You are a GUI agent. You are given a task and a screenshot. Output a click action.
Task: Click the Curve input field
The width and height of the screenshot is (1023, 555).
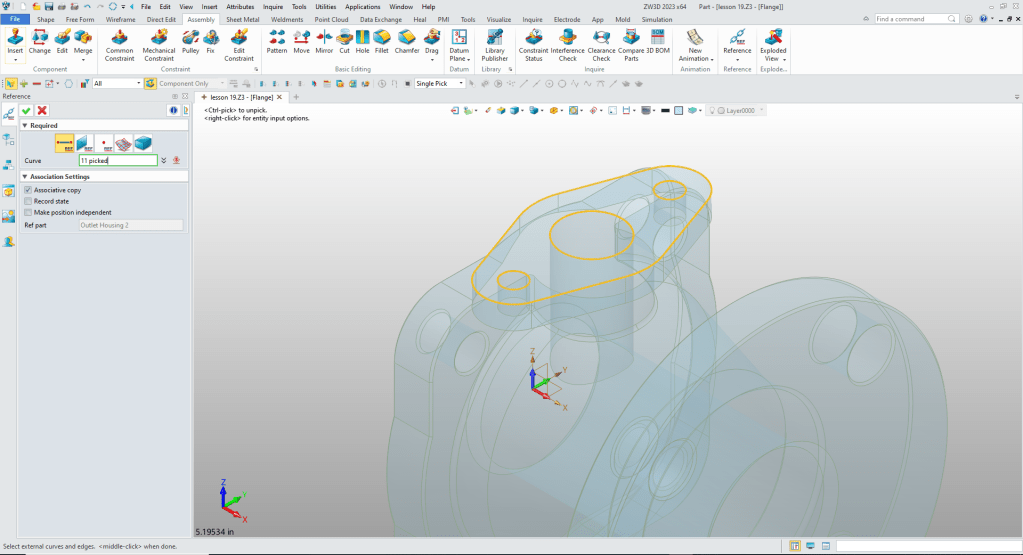point(117,160)
